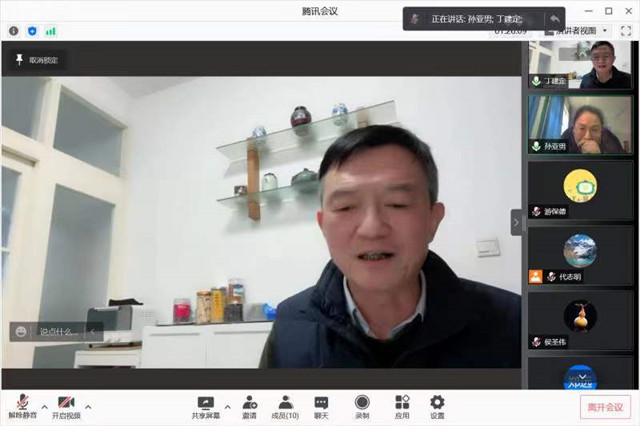
Task: Unpin video with 取消锁定 button
Action: [x=36, y=61]
